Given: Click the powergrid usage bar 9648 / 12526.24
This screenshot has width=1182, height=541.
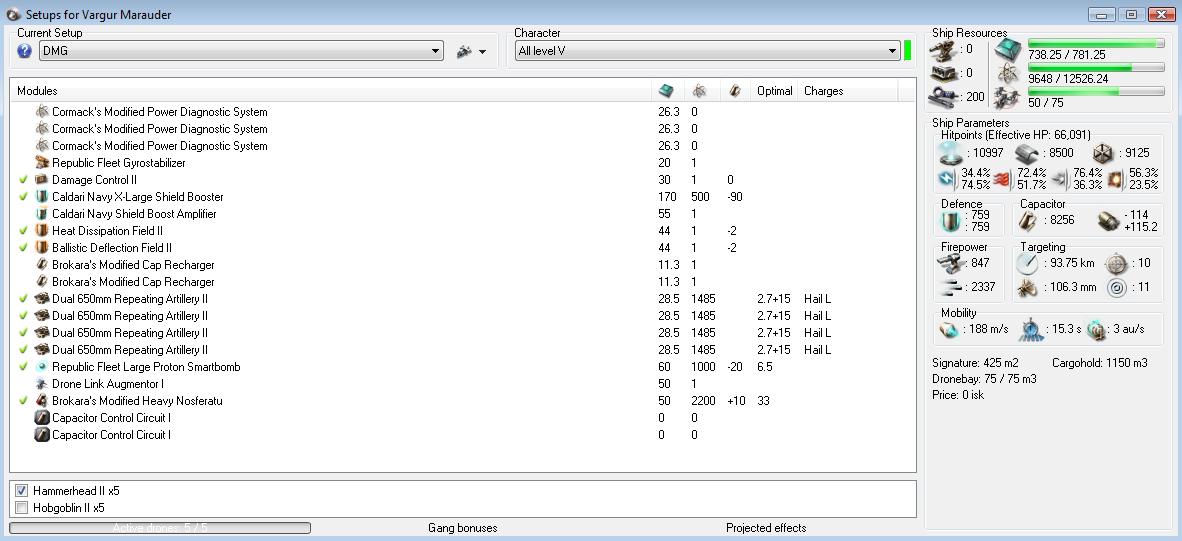Looking at the screenshot, I should click(1096, 68).
